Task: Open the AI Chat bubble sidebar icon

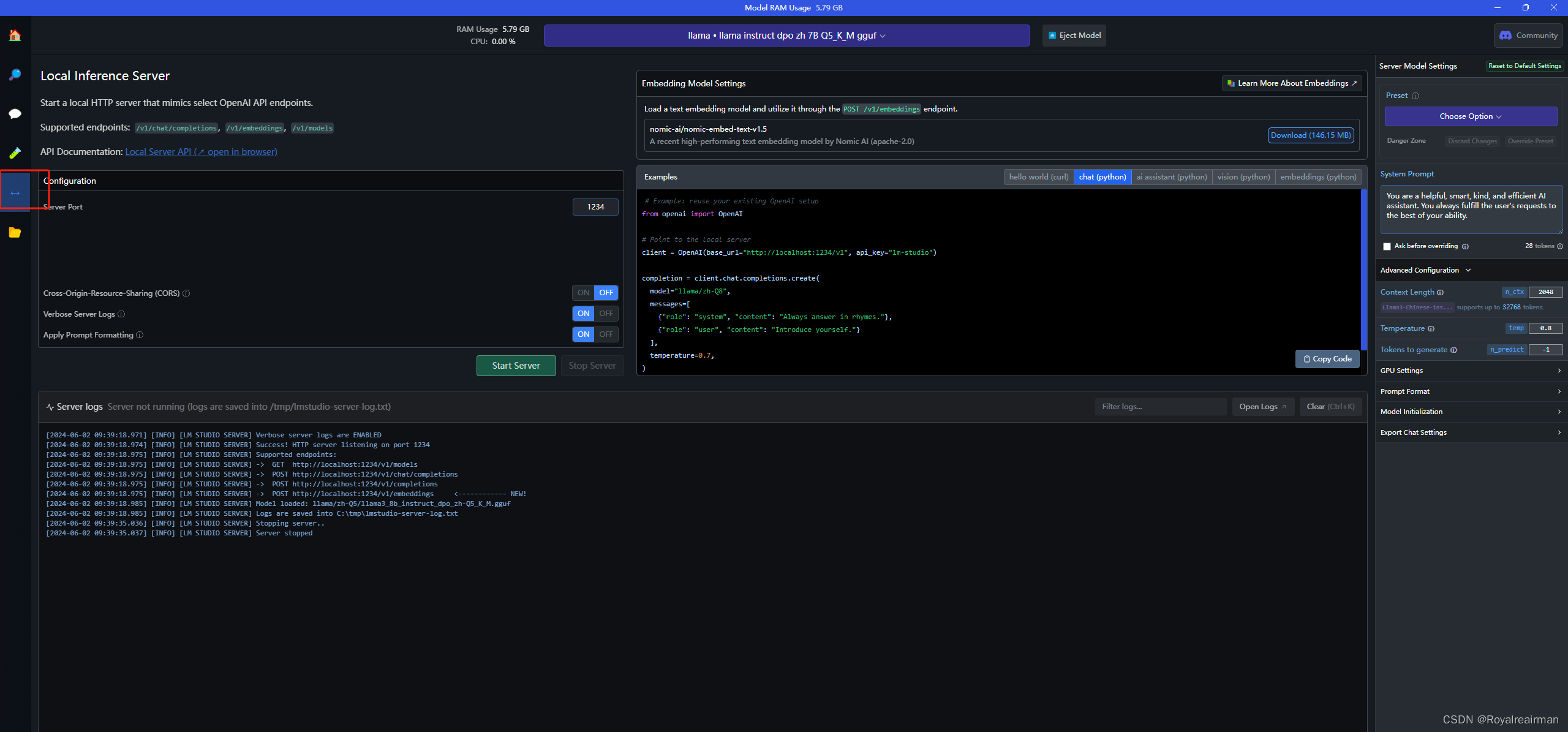Action: click(x=15, y=114)
